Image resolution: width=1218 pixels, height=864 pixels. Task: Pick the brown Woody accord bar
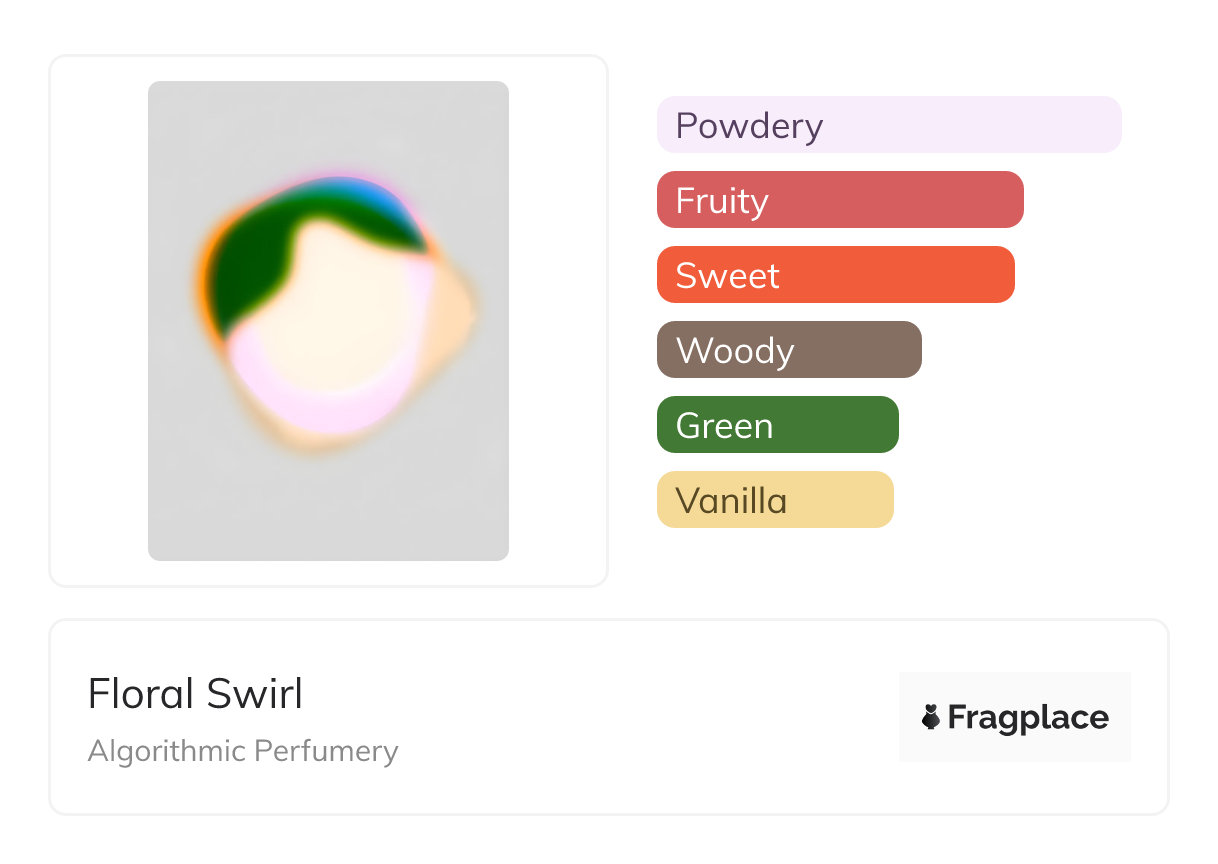[789, 350]
